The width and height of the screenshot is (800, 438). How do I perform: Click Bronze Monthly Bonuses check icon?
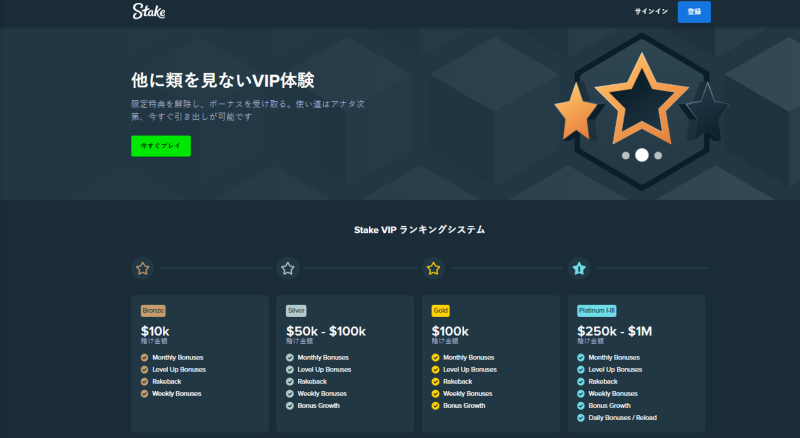144,357
